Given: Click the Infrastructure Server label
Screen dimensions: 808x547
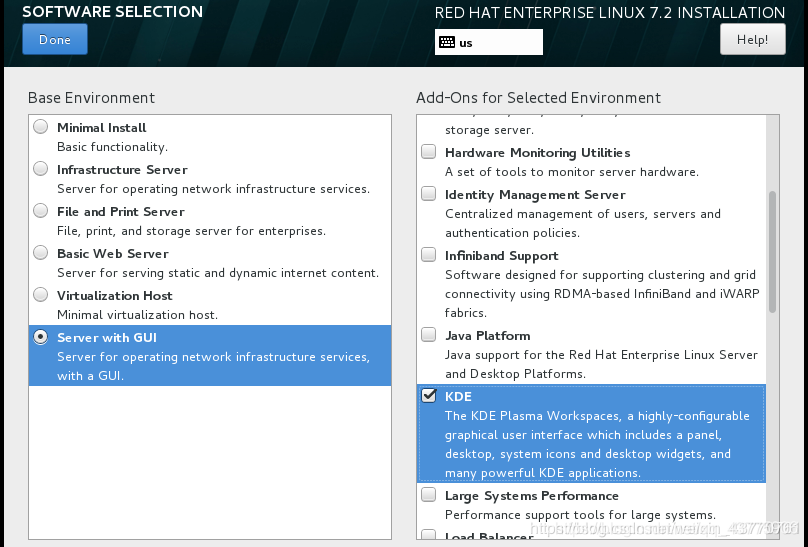Looking at the screenshot, I should coord(122,170).
